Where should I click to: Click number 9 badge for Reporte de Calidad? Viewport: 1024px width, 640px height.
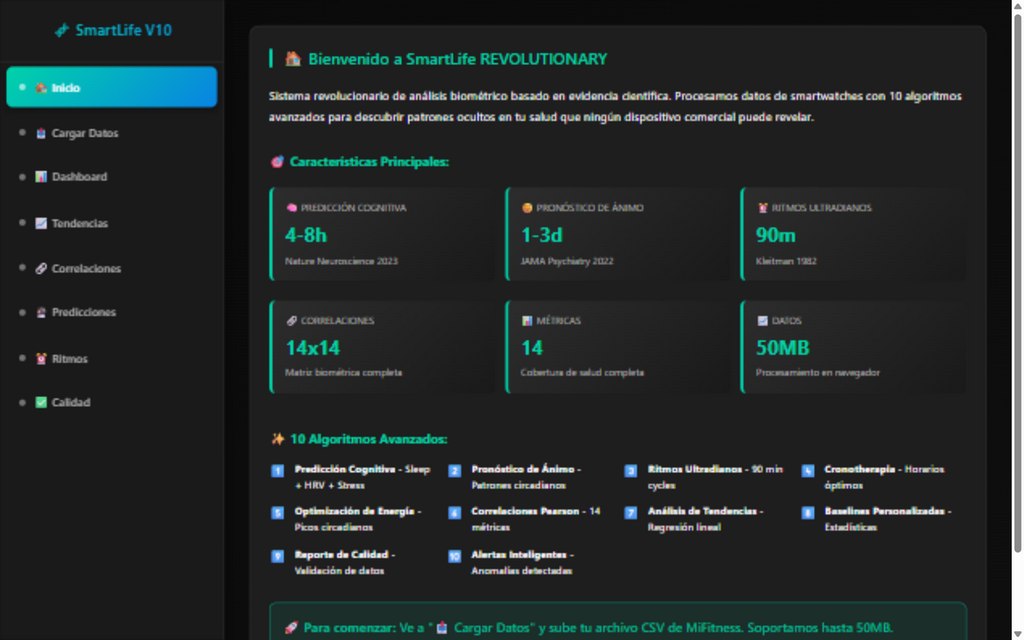click(278, 556)
